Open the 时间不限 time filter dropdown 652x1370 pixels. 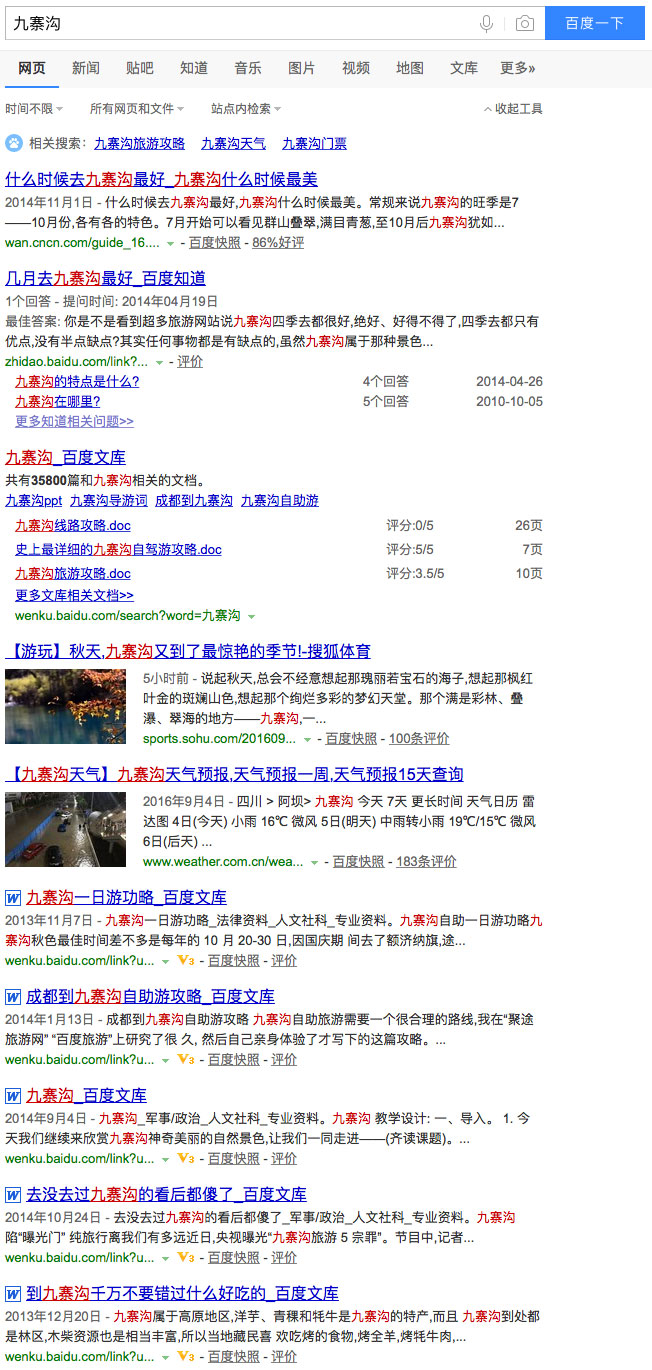[34, 108]
